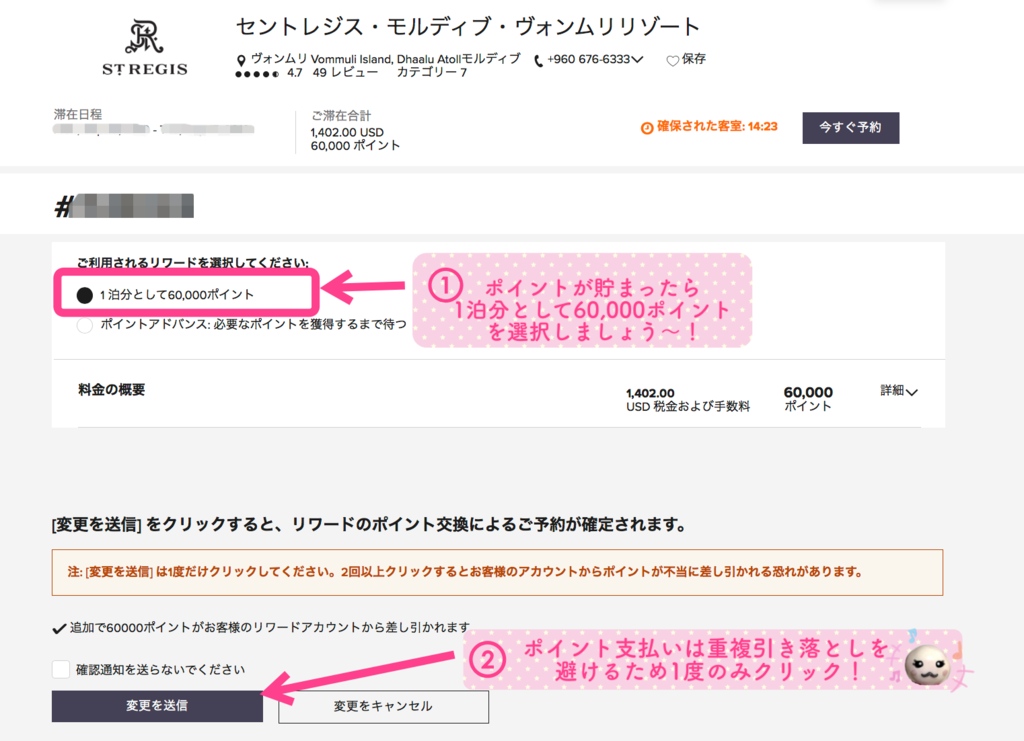Click the ご利用されるリワードを選択してください label
The image size is (1024, 741).
tap(193, 262)
